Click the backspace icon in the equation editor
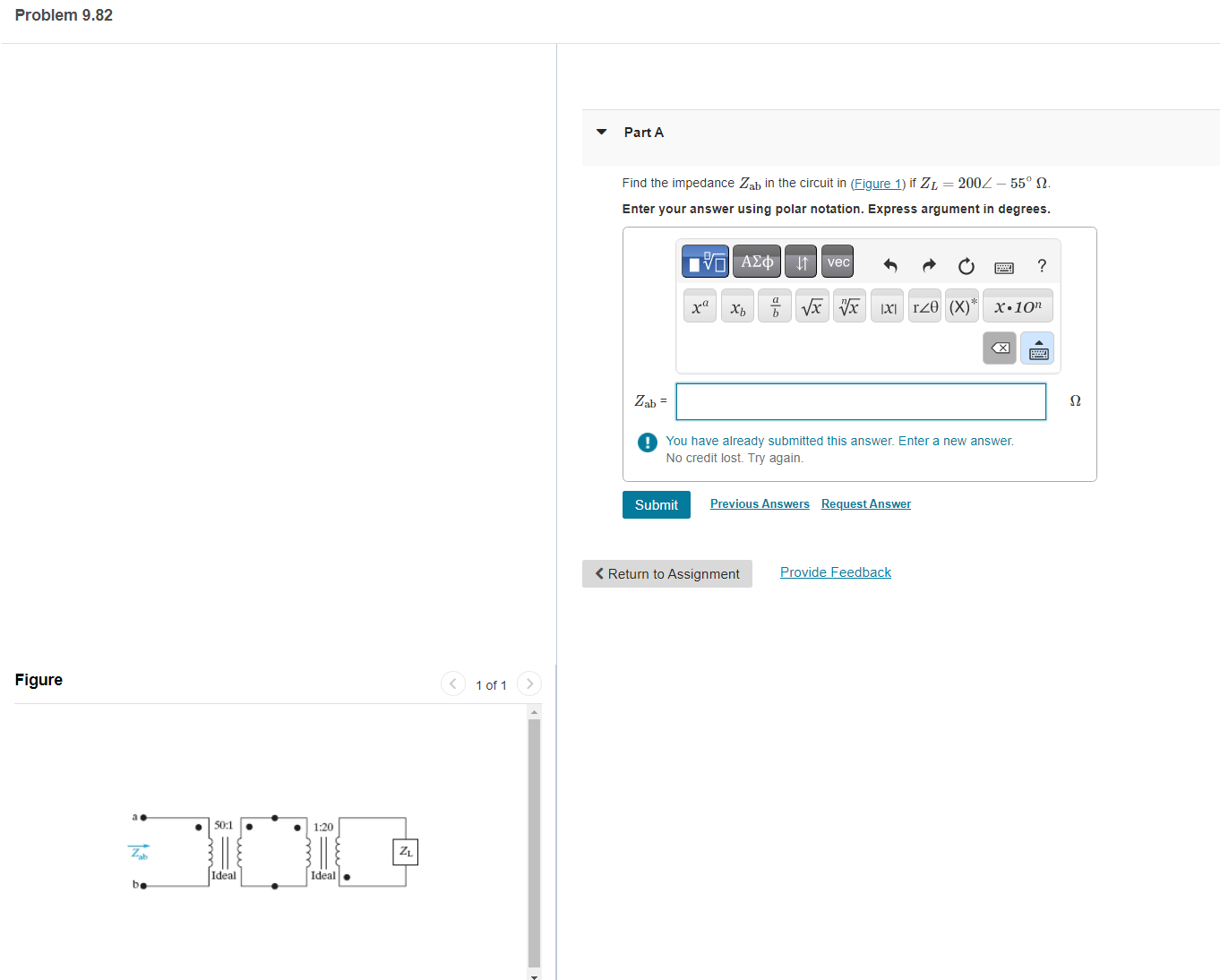Viewport: 1220px width, 980px height. pos(1000,348)
